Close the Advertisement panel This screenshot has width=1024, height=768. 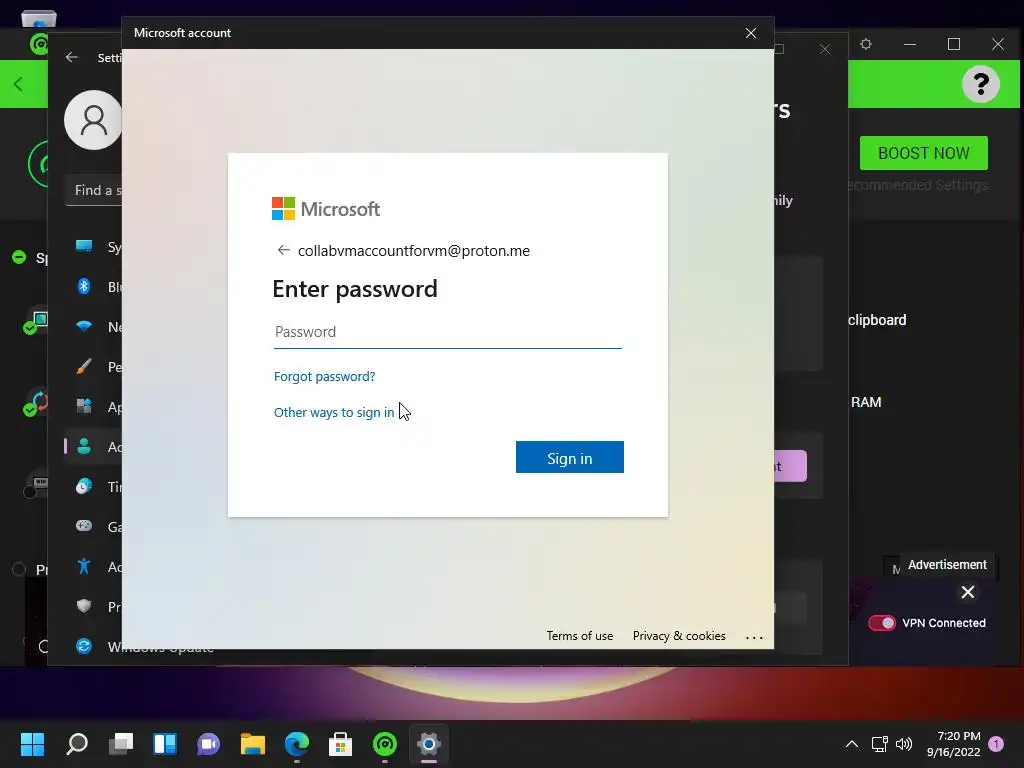point(968,592)
